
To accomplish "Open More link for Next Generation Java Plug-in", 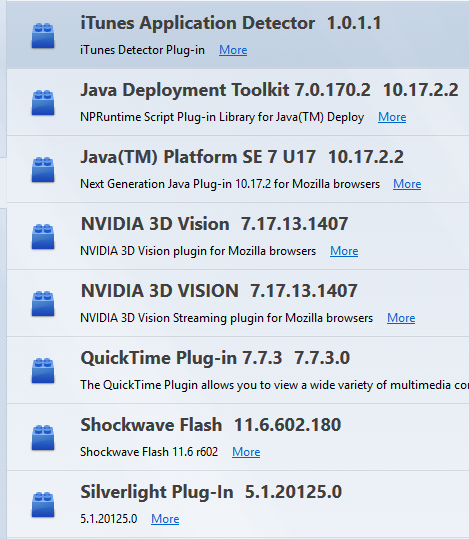I will 407,184.
